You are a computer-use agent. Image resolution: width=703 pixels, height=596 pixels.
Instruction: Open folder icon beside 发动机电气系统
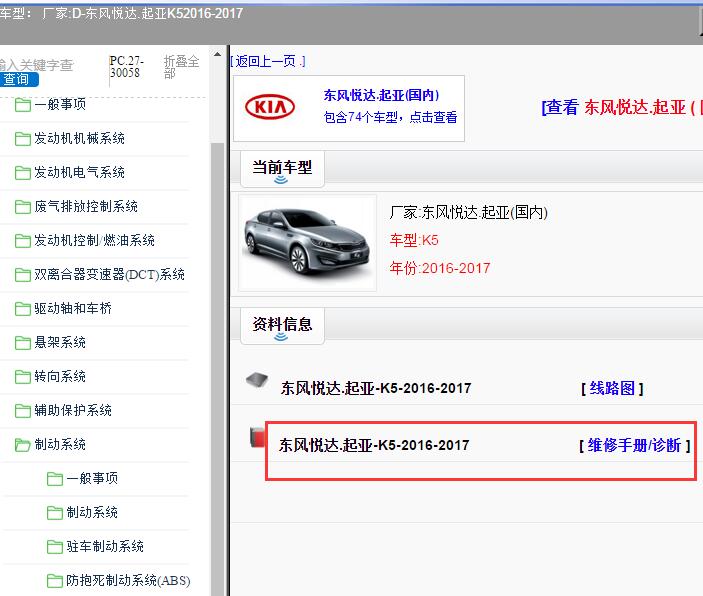tap(22, 173)
